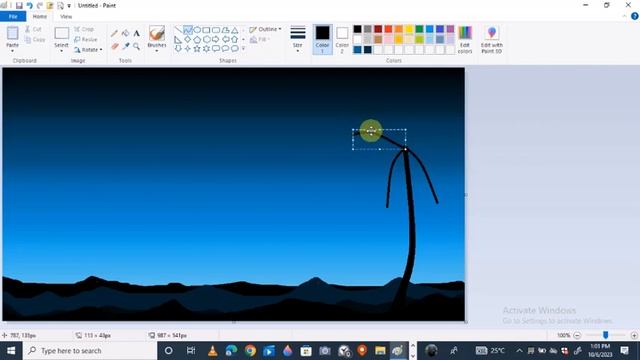Click the Windows Start button
The image size is (640, 360).
[x=11, y=351]
